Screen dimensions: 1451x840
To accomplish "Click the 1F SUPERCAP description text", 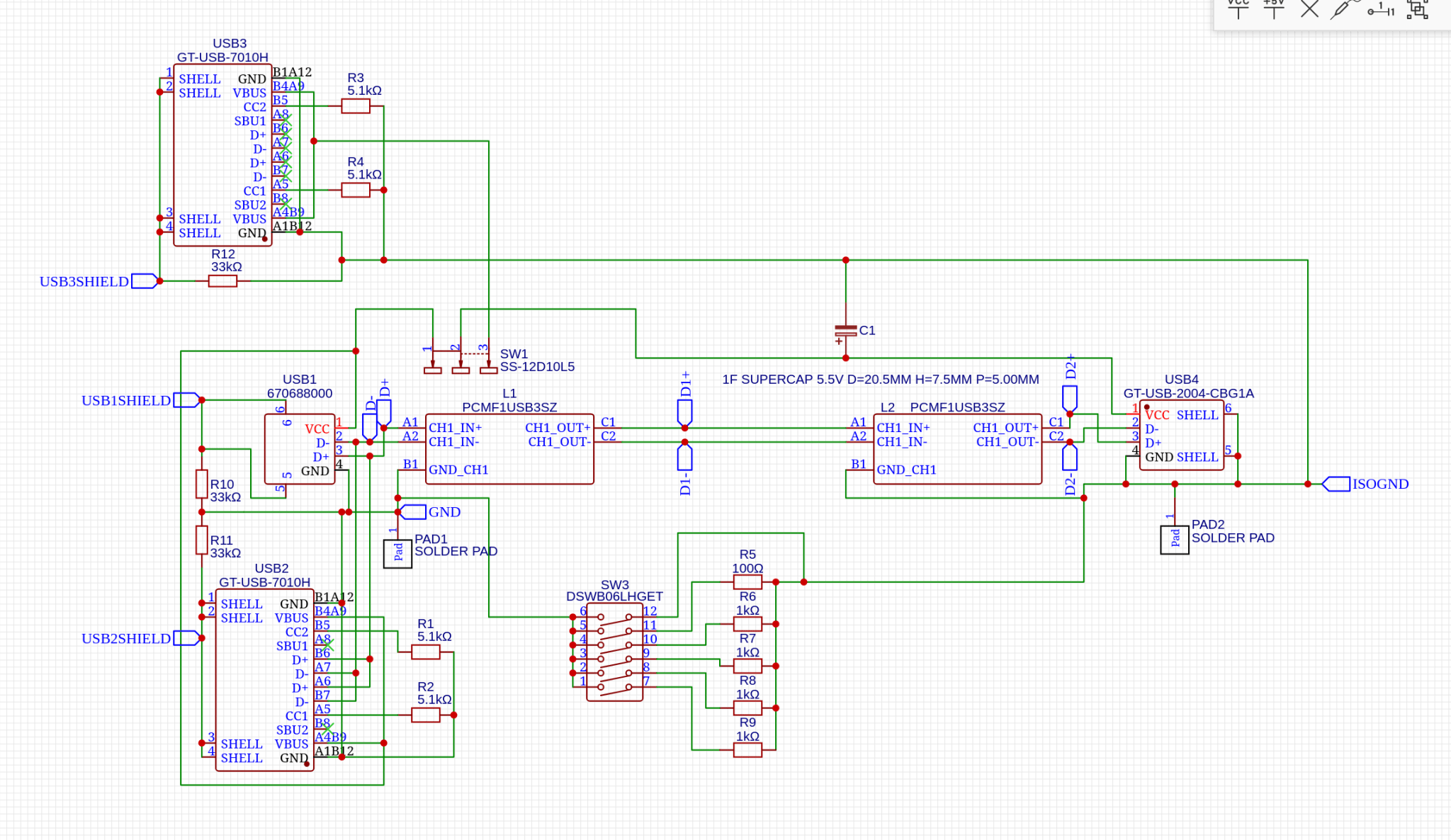I will pyautogui.click(x=880, y=380).
